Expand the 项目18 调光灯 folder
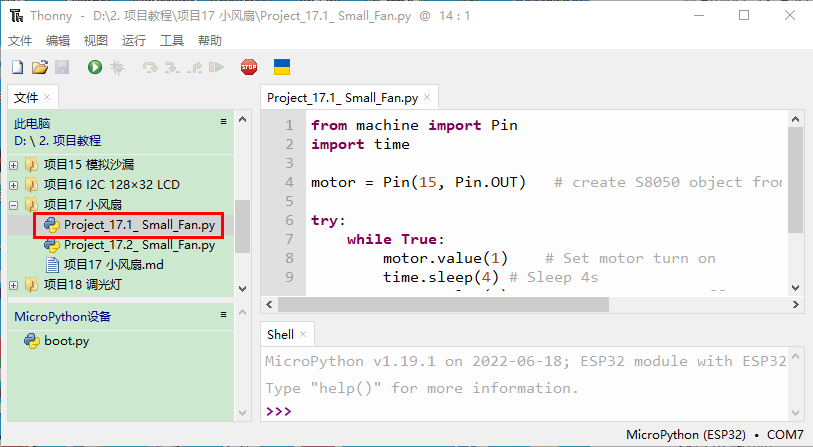This screenshot has height=447, width=813. pos(13,285)
